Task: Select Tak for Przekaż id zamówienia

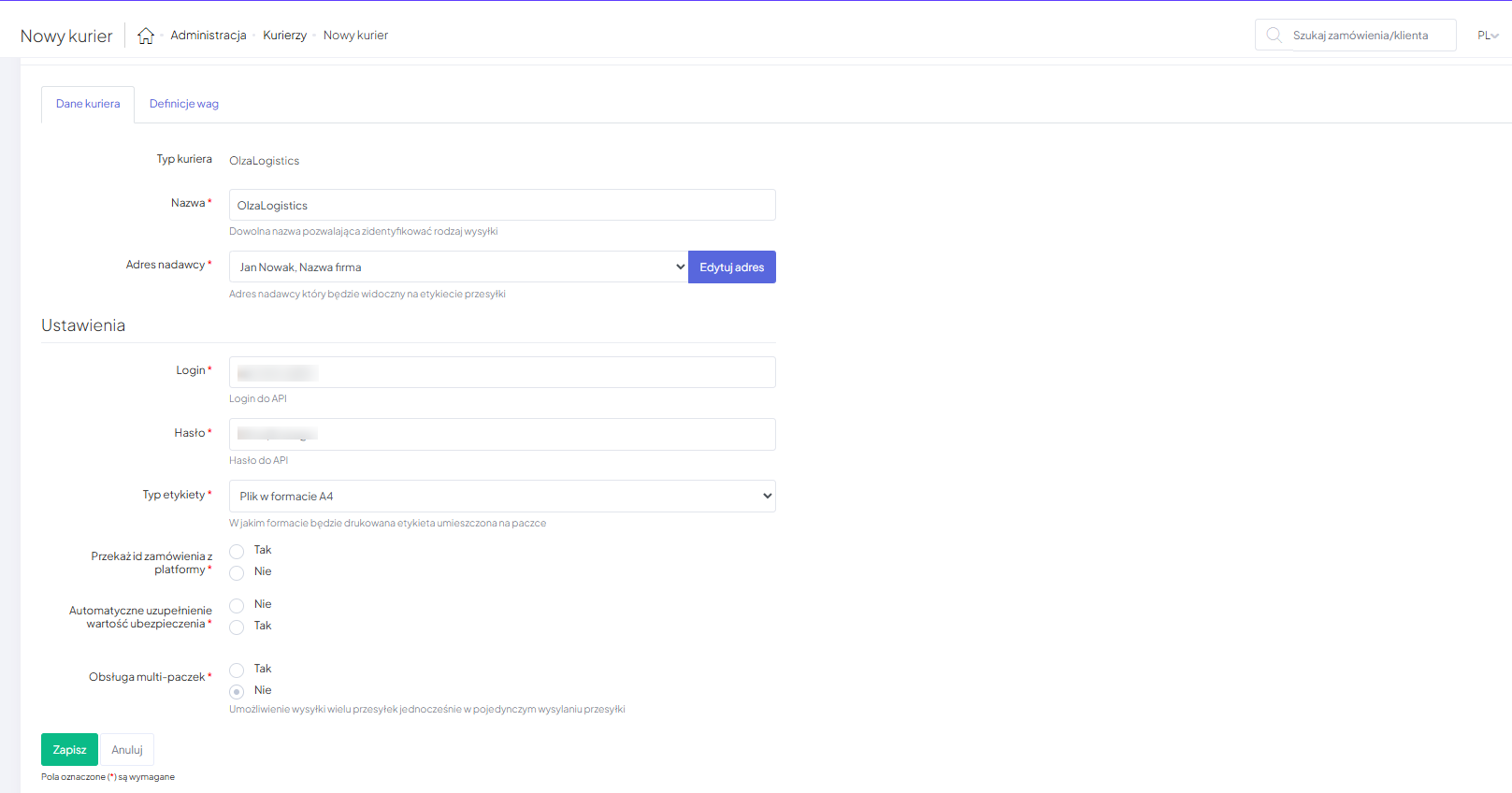Action: 237,551
